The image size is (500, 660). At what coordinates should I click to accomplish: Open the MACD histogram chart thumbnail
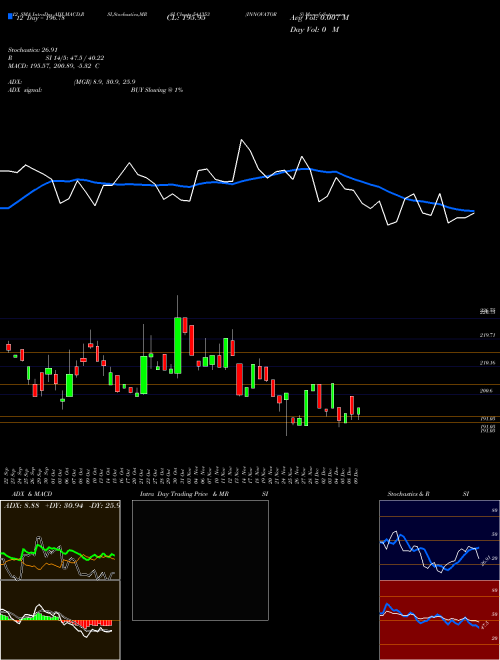click(x=60, y=620)
